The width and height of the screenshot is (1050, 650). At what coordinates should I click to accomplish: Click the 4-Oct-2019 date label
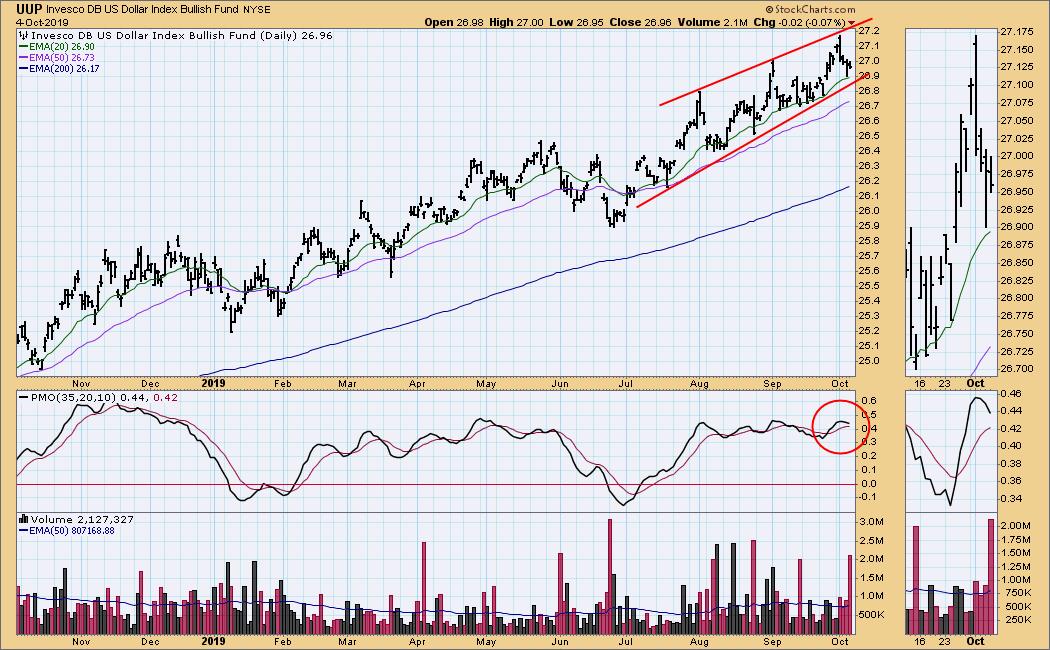[42, 22]
